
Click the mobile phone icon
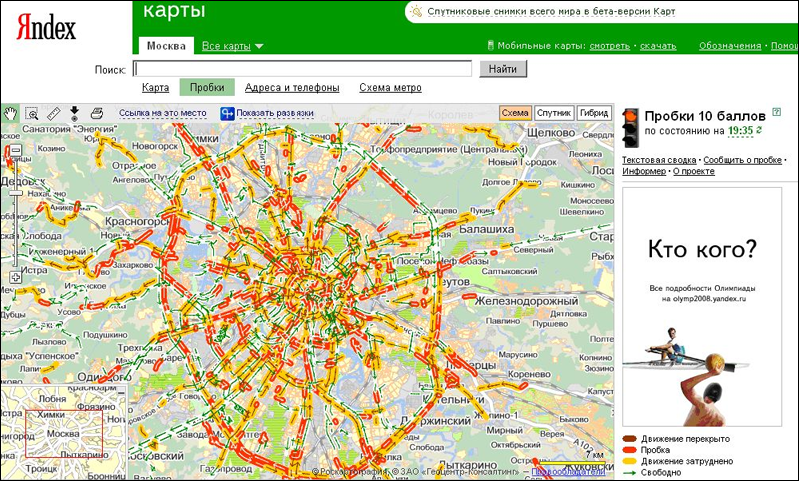(x=491, y=45)
